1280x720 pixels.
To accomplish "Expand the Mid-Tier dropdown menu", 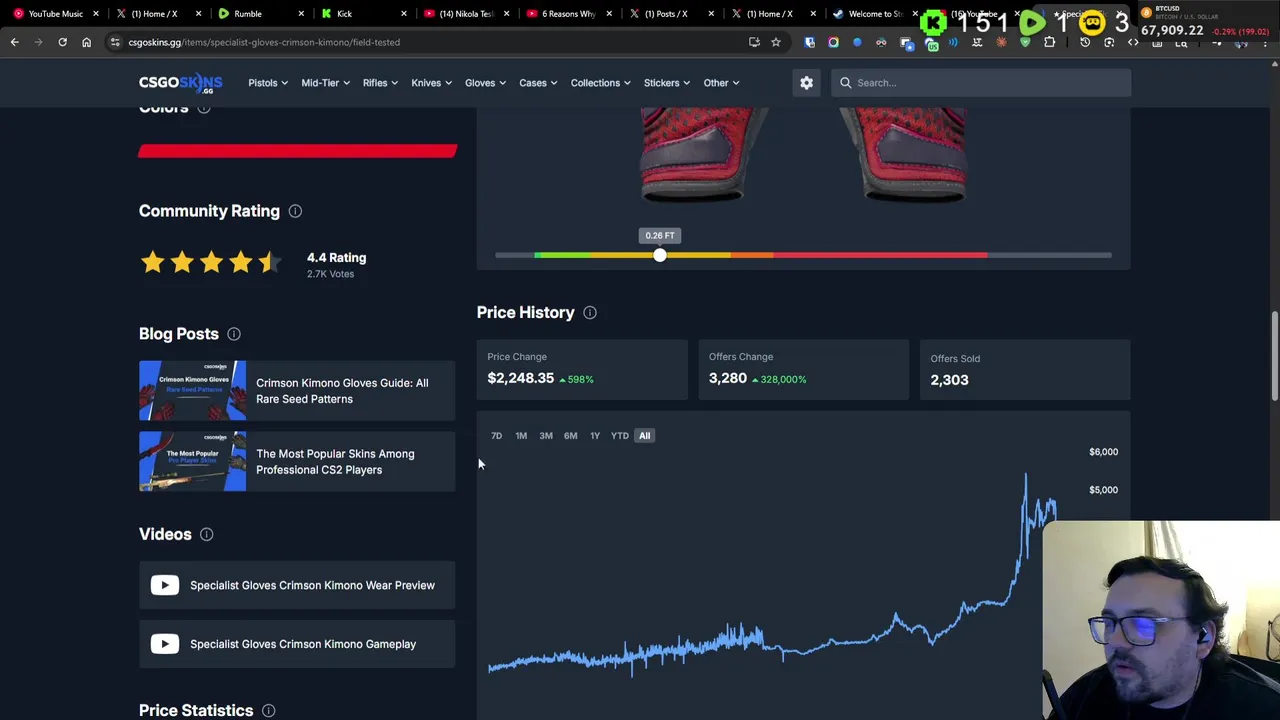I will click(x=325, y=83).
